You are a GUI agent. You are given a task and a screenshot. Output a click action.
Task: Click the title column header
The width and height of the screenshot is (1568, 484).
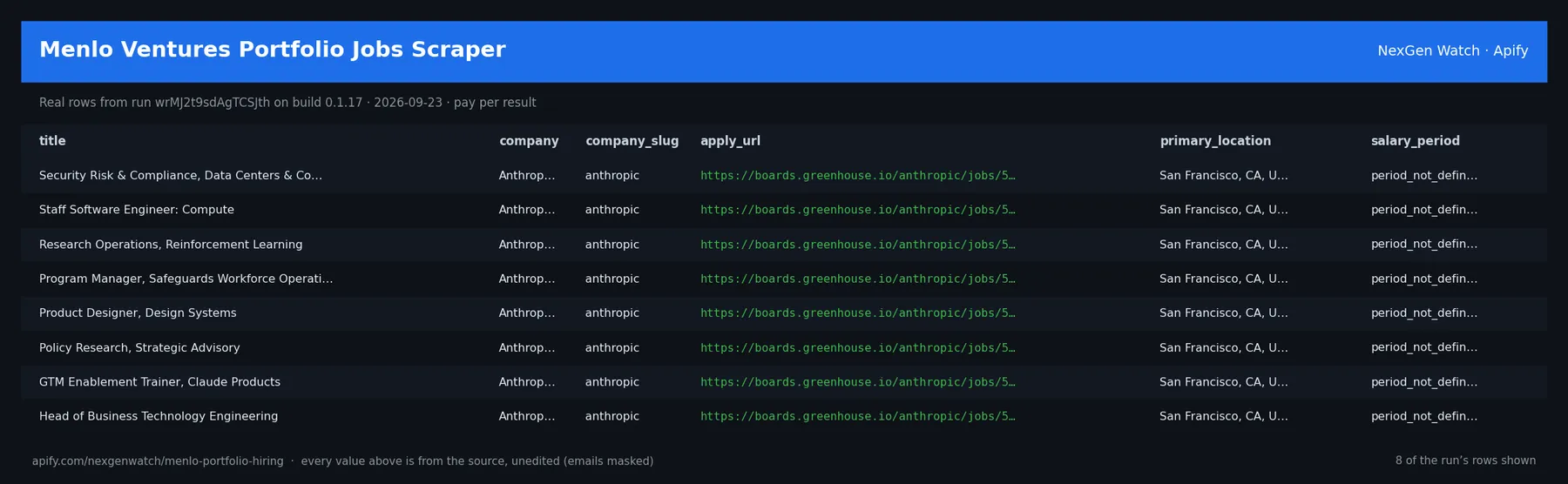[52, 141]
